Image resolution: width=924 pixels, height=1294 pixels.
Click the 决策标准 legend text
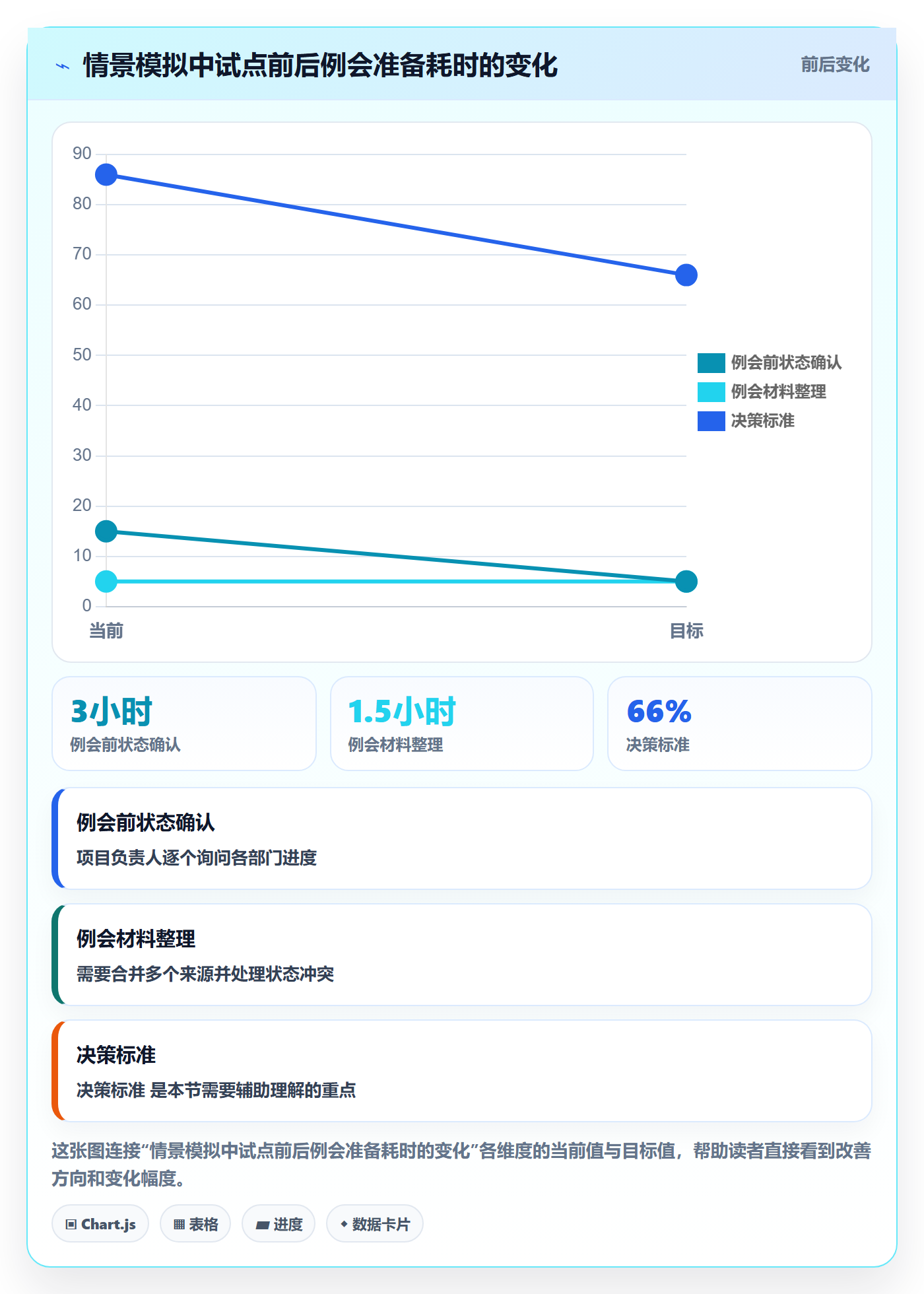point(762,421)
